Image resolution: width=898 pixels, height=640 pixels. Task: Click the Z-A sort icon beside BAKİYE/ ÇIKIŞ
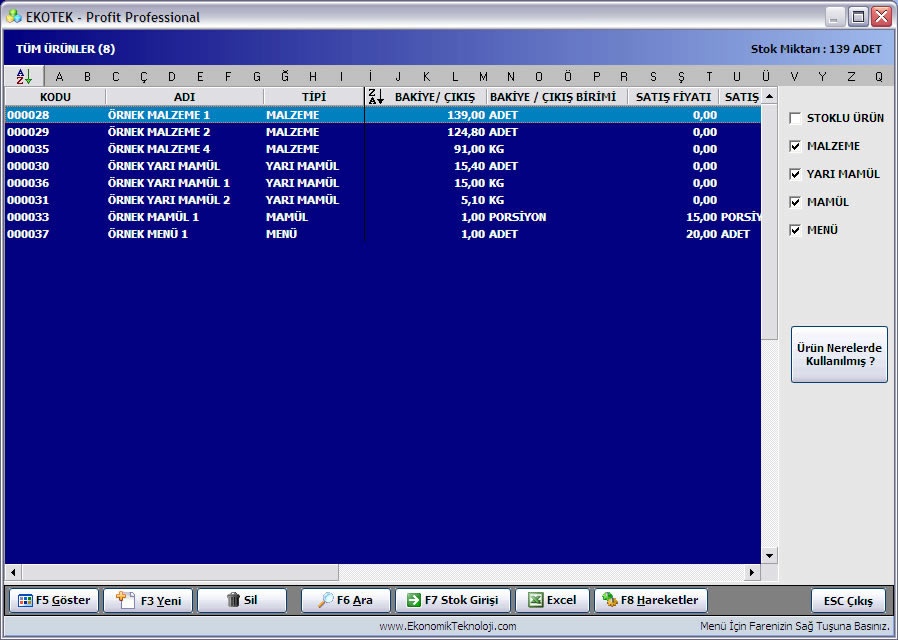click(x=376, y=97)
